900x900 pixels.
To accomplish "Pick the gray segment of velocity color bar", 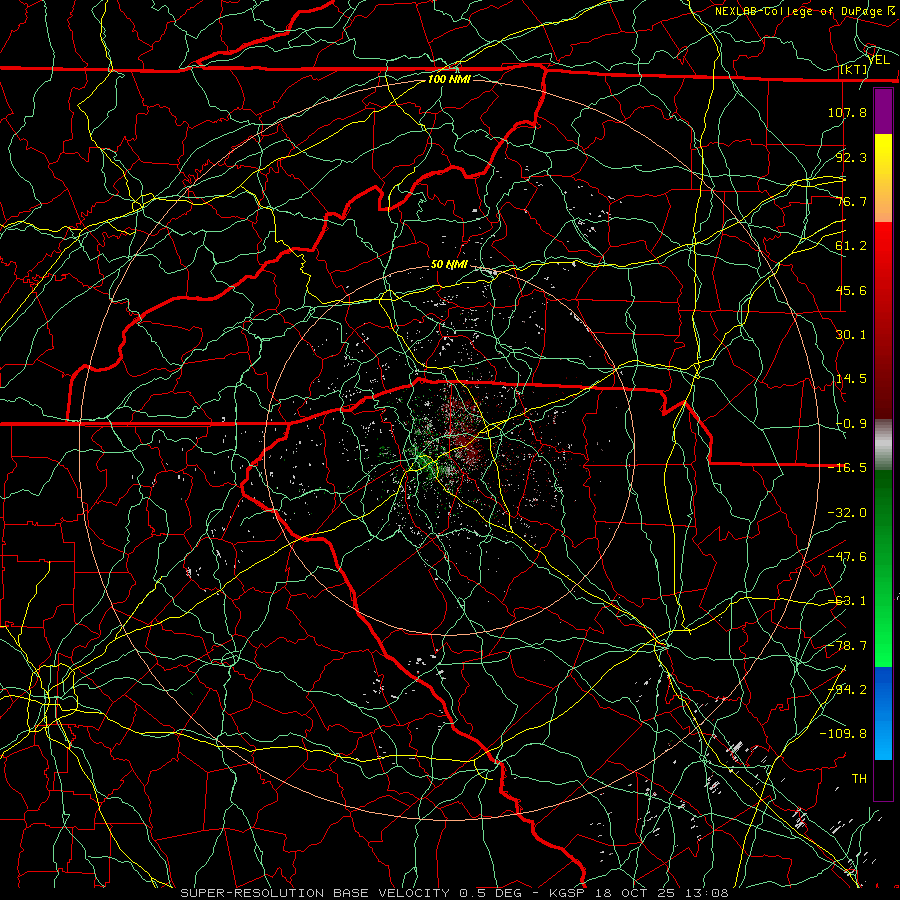I will (x=883, y=445).
